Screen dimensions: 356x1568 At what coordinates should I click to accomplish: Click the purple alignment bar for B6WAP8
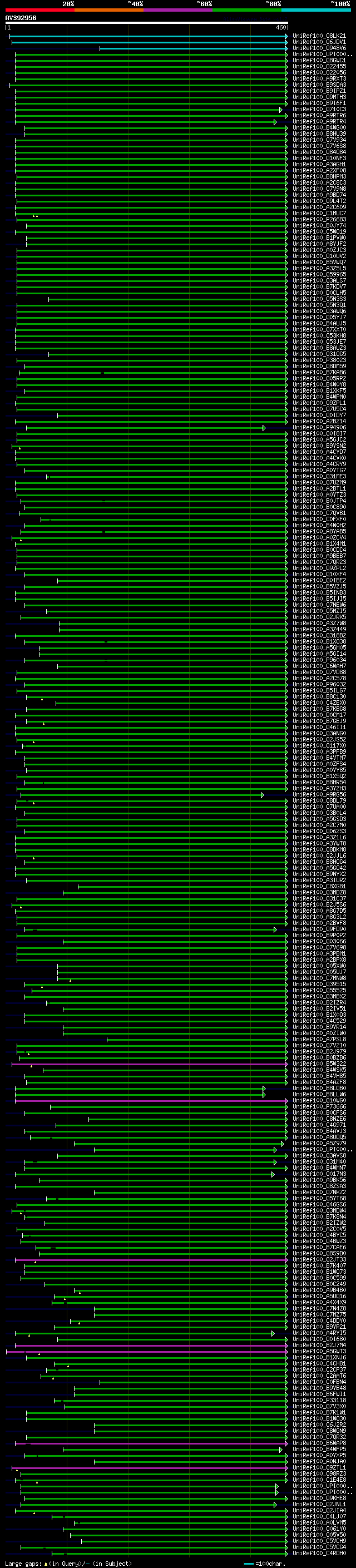(x=151, y=1443)
